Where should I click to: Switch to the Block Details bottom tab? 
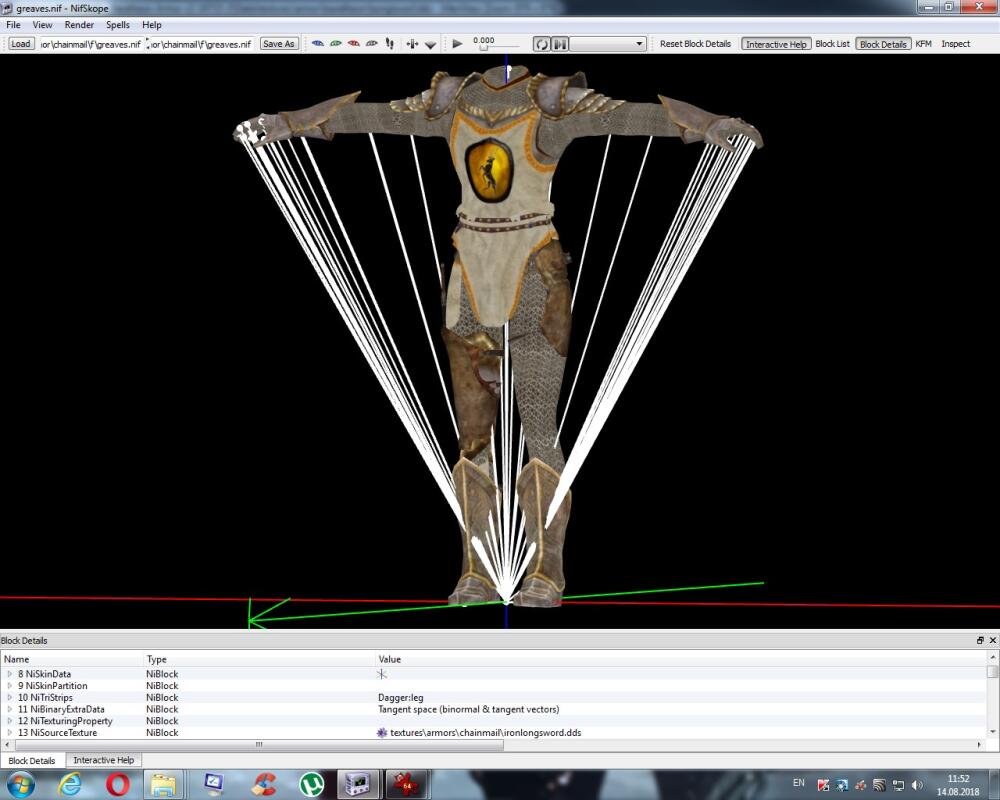32,760
